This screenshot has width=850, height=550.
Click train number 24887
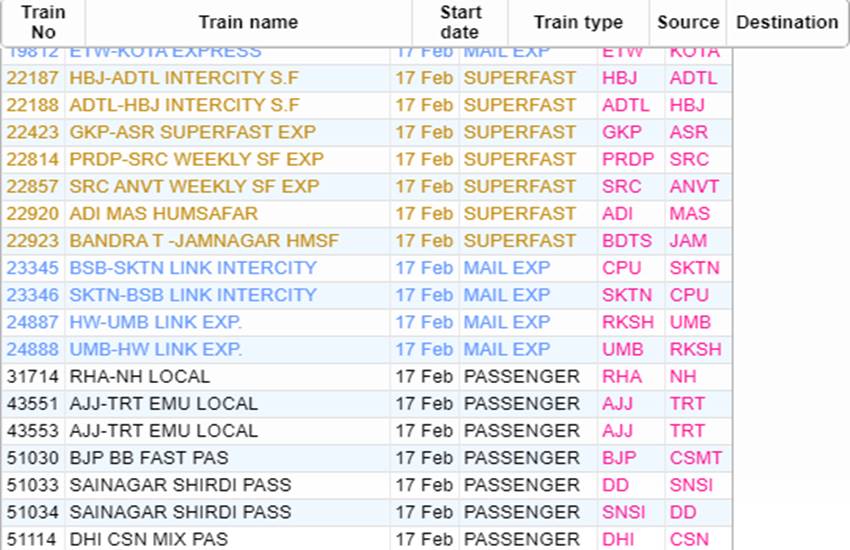click(x=33, y=322)
